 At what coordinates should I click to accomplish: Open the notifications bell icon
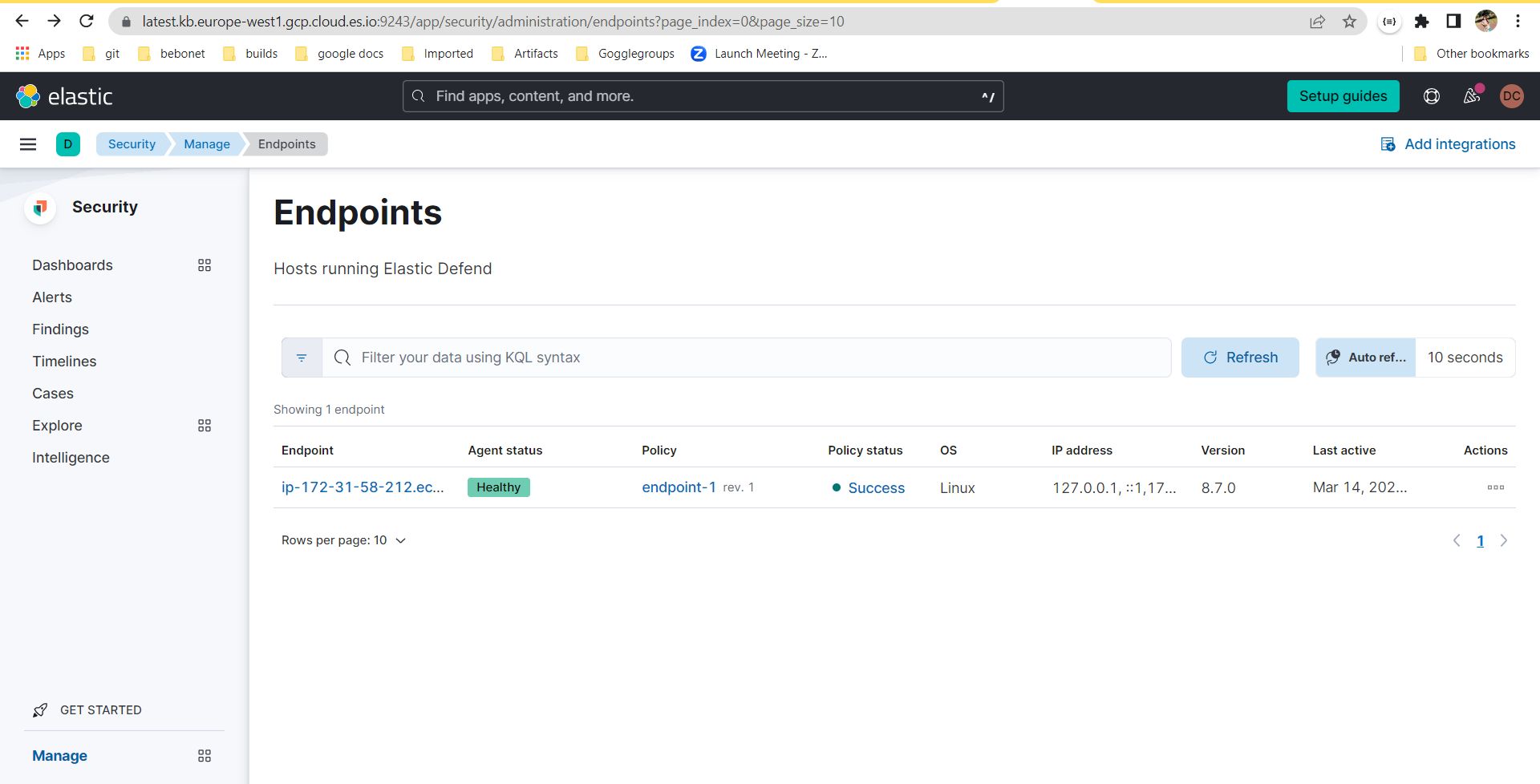[1472, 96]
